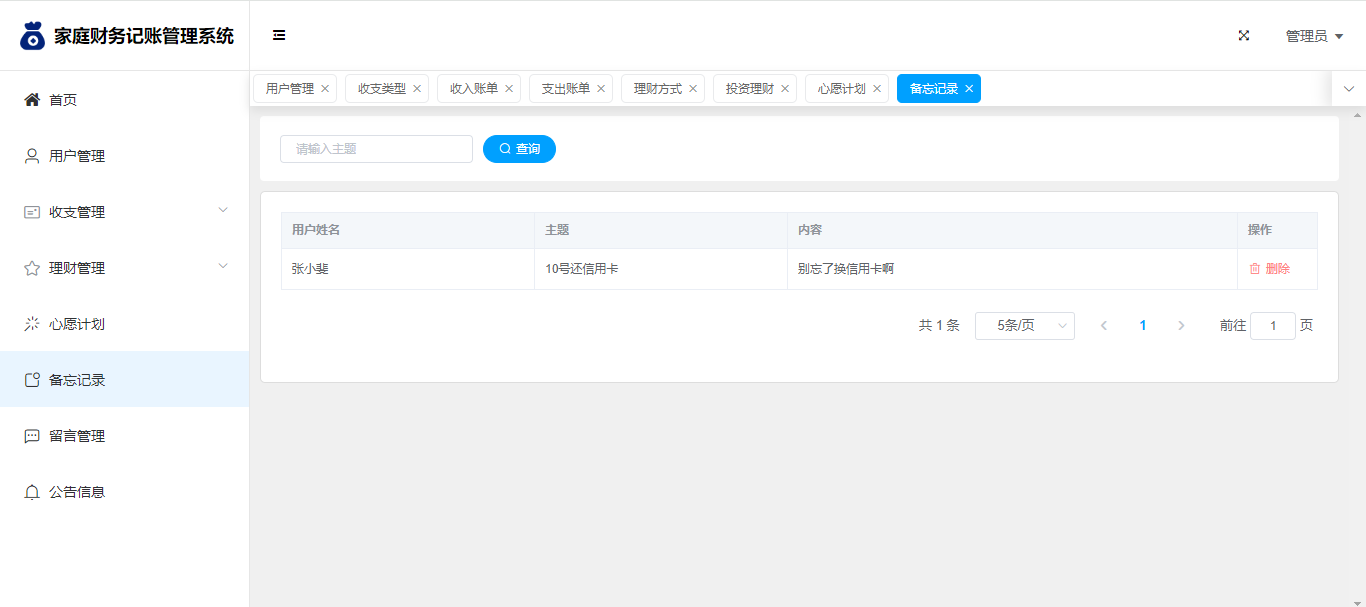Open the 5条/页 page size dropdown
Image resolution: width=1366 pixels, height=607 pixels.
click(1024, 326)
